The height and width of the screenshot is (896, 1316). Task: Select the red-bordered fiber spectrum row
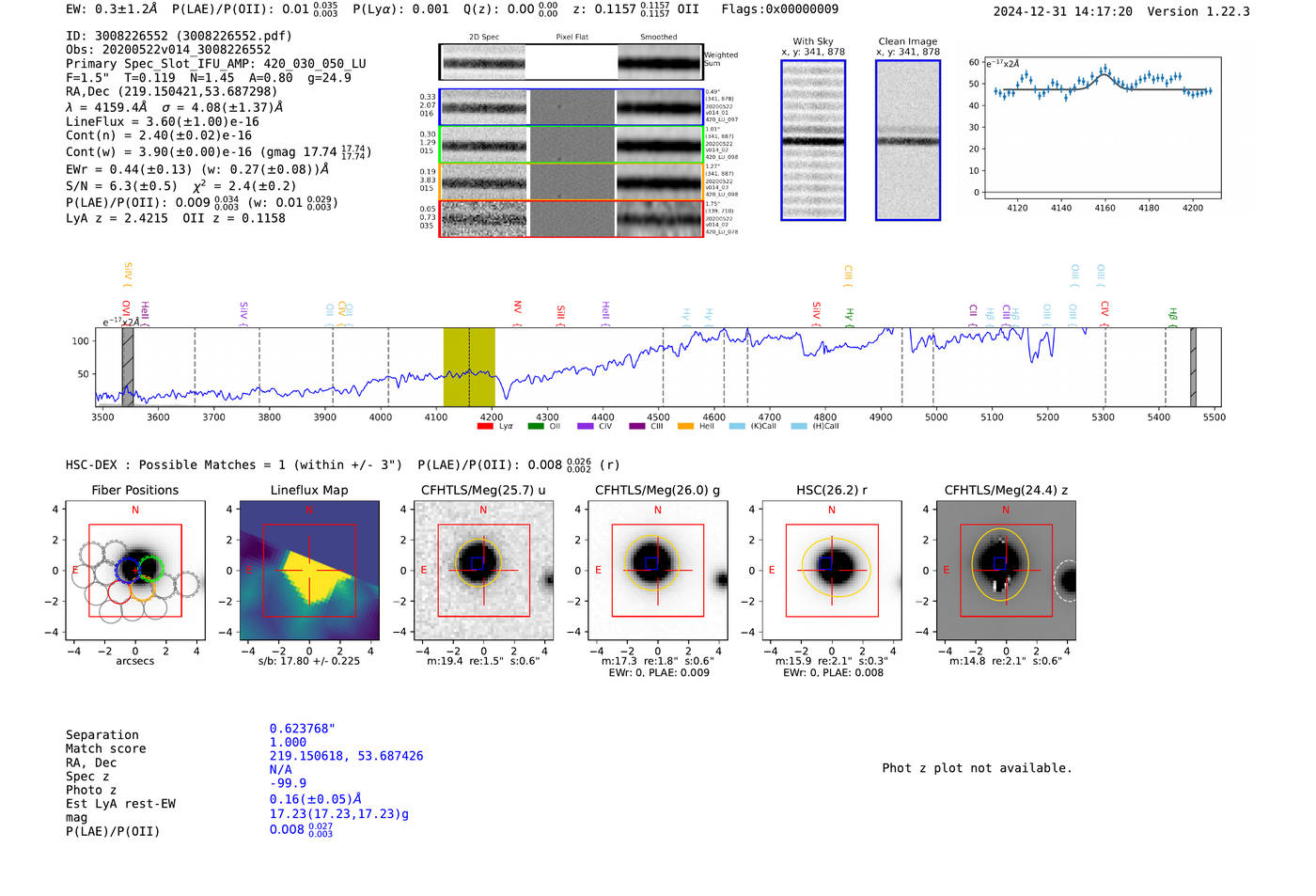pos(571,218)
